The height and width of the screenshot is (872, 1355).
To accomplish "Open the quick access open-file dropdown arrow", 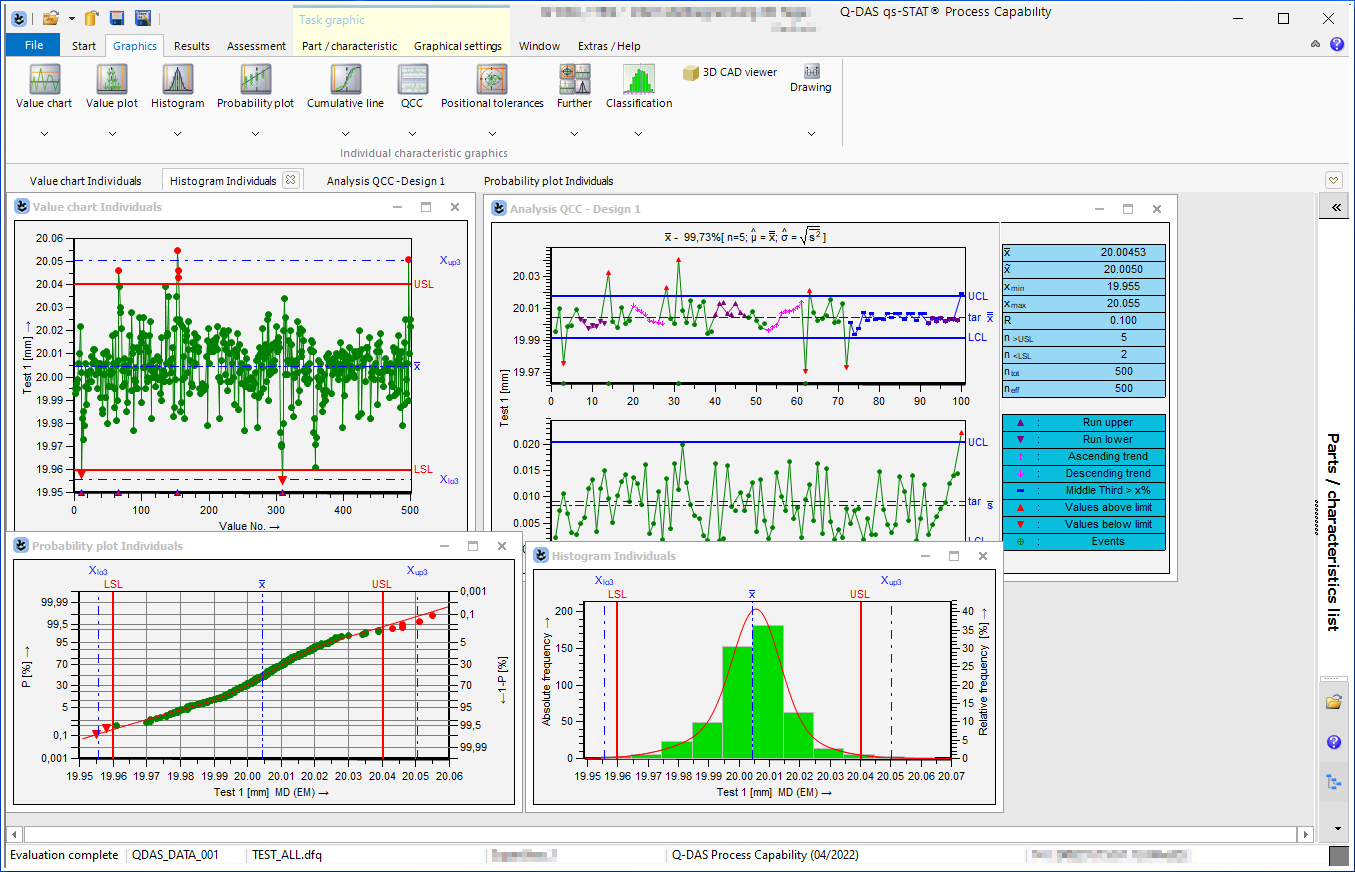I will point(72,18).
